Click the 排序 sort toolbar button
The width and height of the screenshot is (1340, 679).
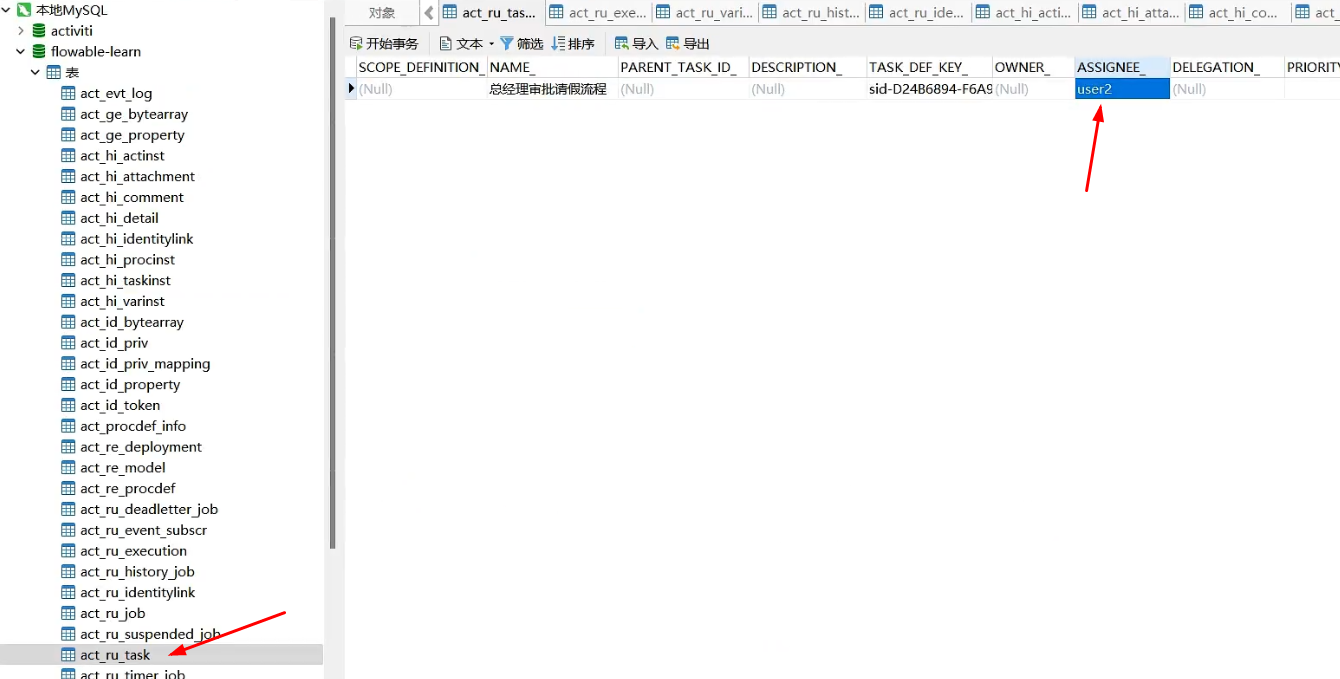click(573, 44)
